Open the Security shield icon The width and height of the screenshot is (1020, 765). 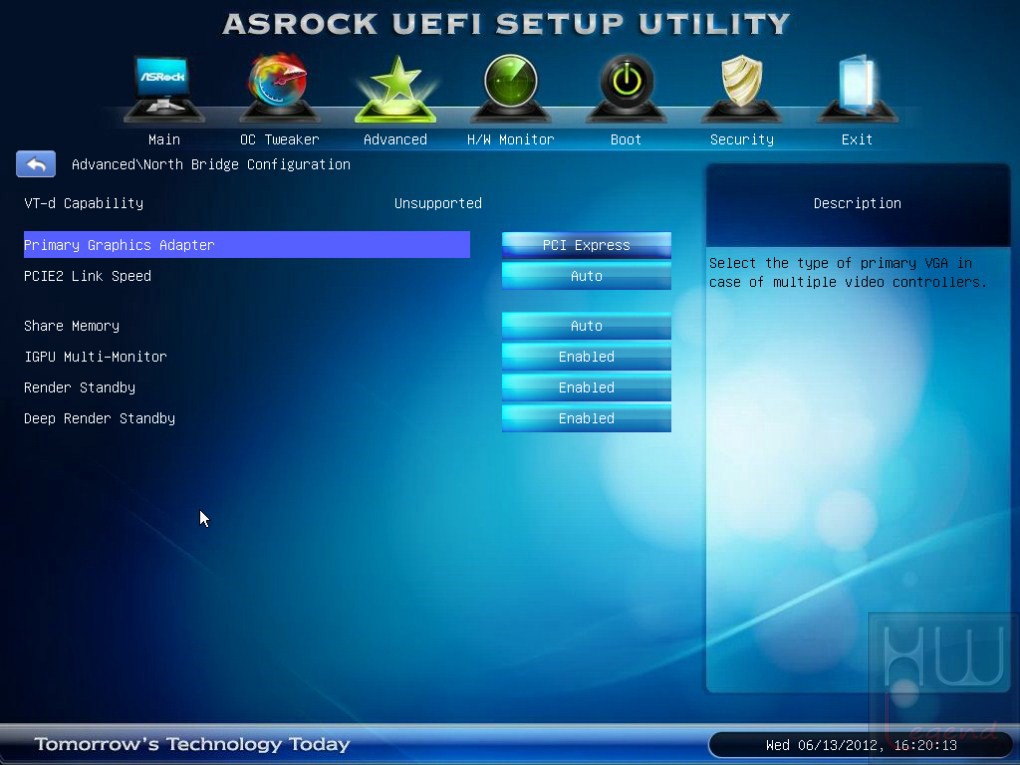point(742,88)
